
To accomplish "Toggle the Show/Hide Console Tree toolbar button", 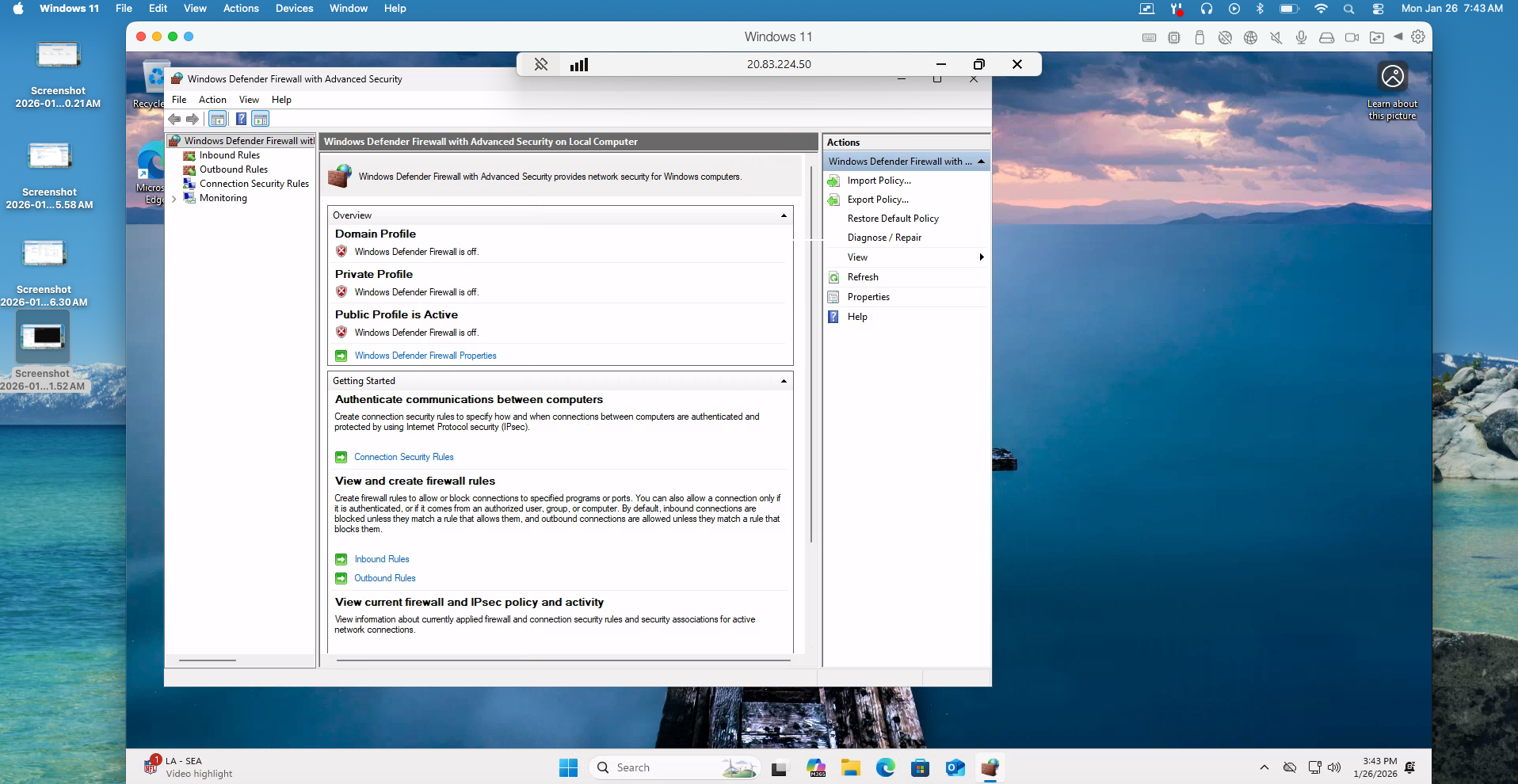I will pyautogui.click(x=218, y=120).
